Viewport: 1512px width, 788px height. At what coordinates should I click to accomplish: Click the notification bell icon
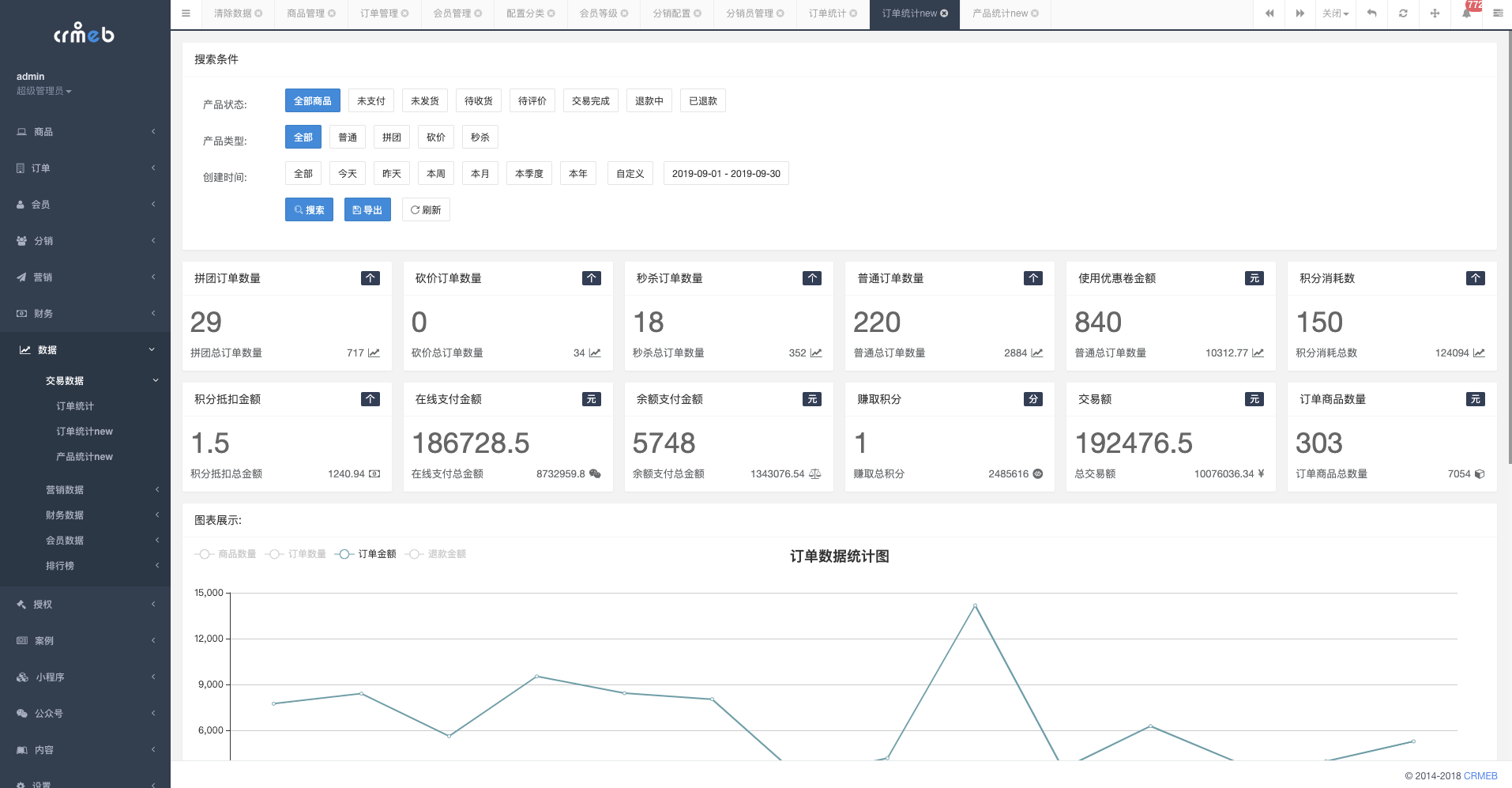1466,13
